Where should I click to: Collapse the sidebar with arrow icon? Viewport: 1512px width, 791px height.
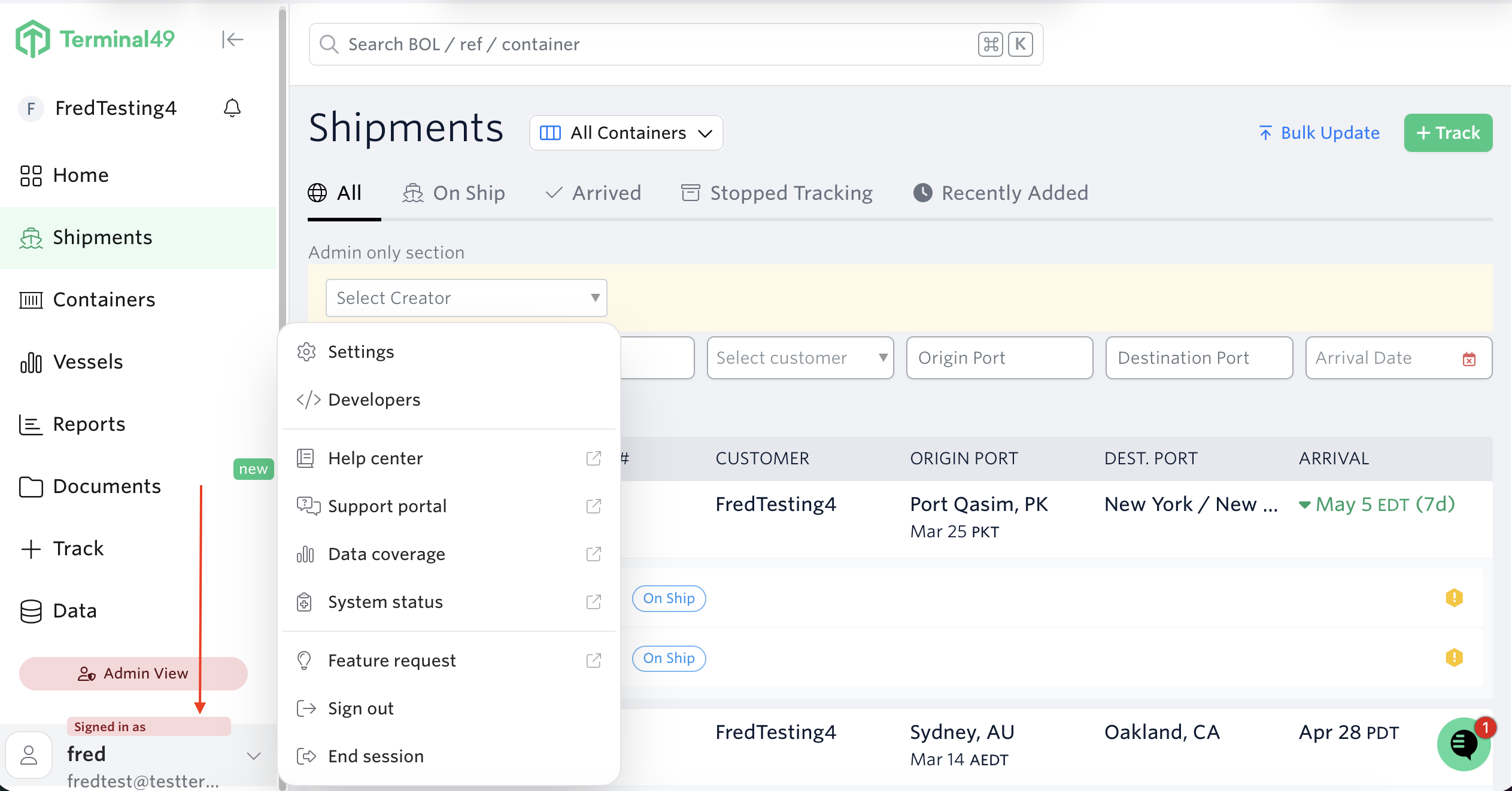click(232, 39)
